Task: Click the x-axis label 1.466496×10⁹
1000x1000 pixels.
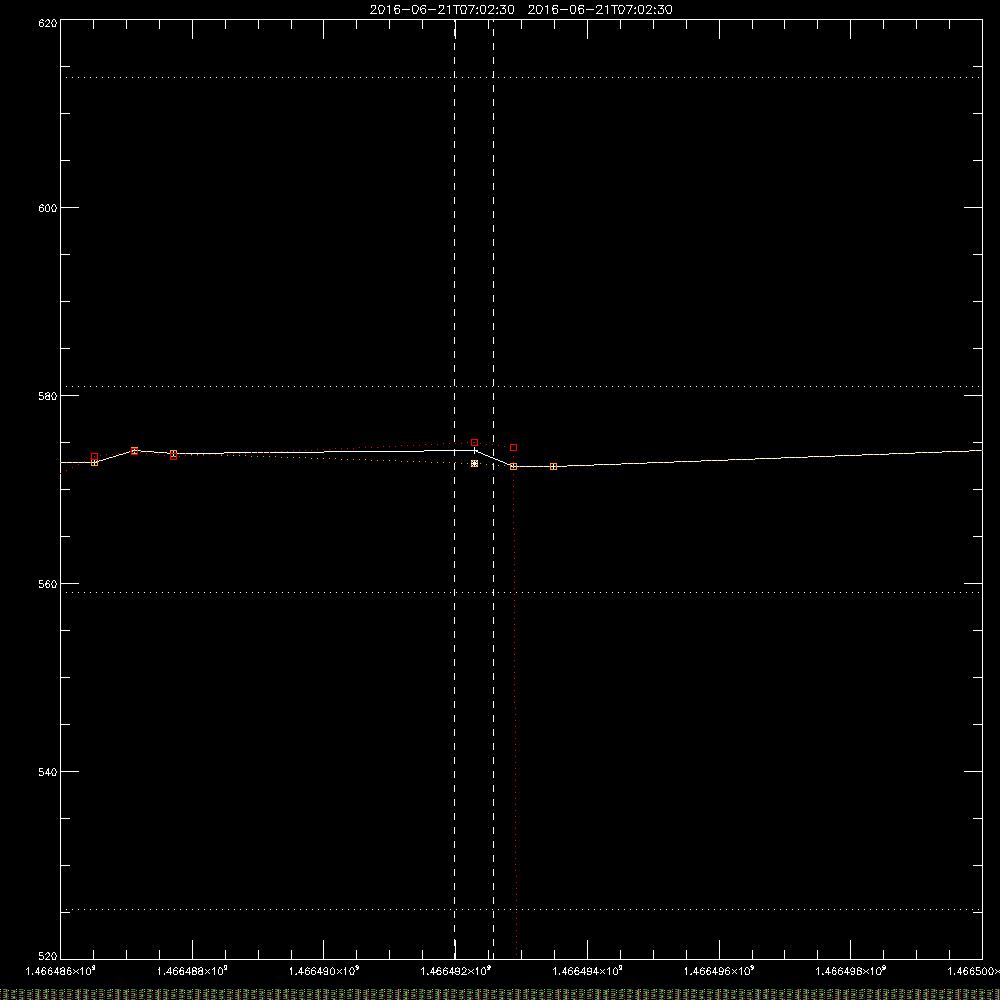Action: [x=719, y=971]
